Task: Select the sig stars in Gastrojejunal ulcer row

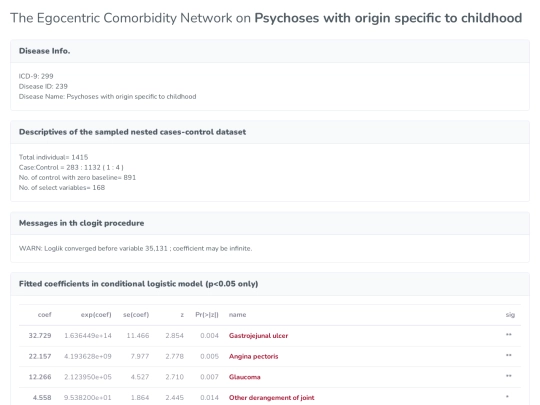Action: click(509, 335)
